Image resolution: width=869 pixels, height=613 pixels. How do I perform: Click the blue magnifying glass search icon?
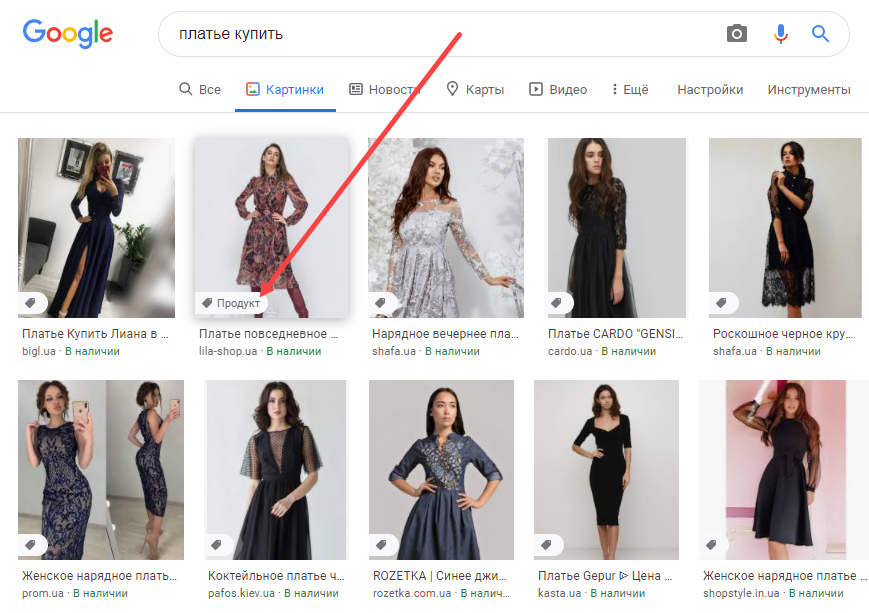coord(820,33)
